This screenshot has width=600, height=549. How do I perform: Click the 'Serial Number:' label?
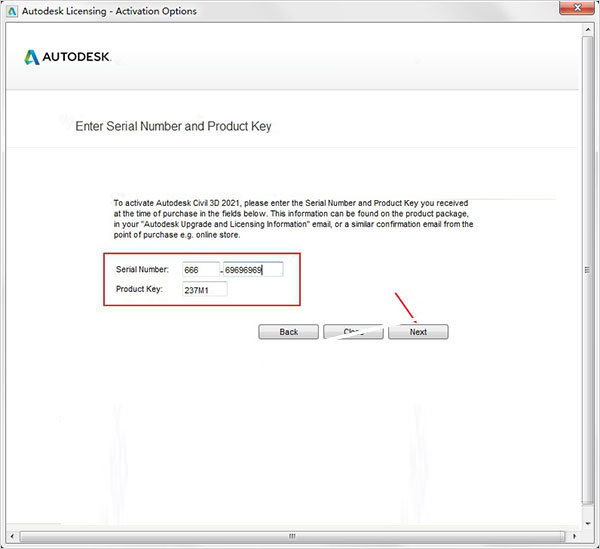tap(142, 269)
